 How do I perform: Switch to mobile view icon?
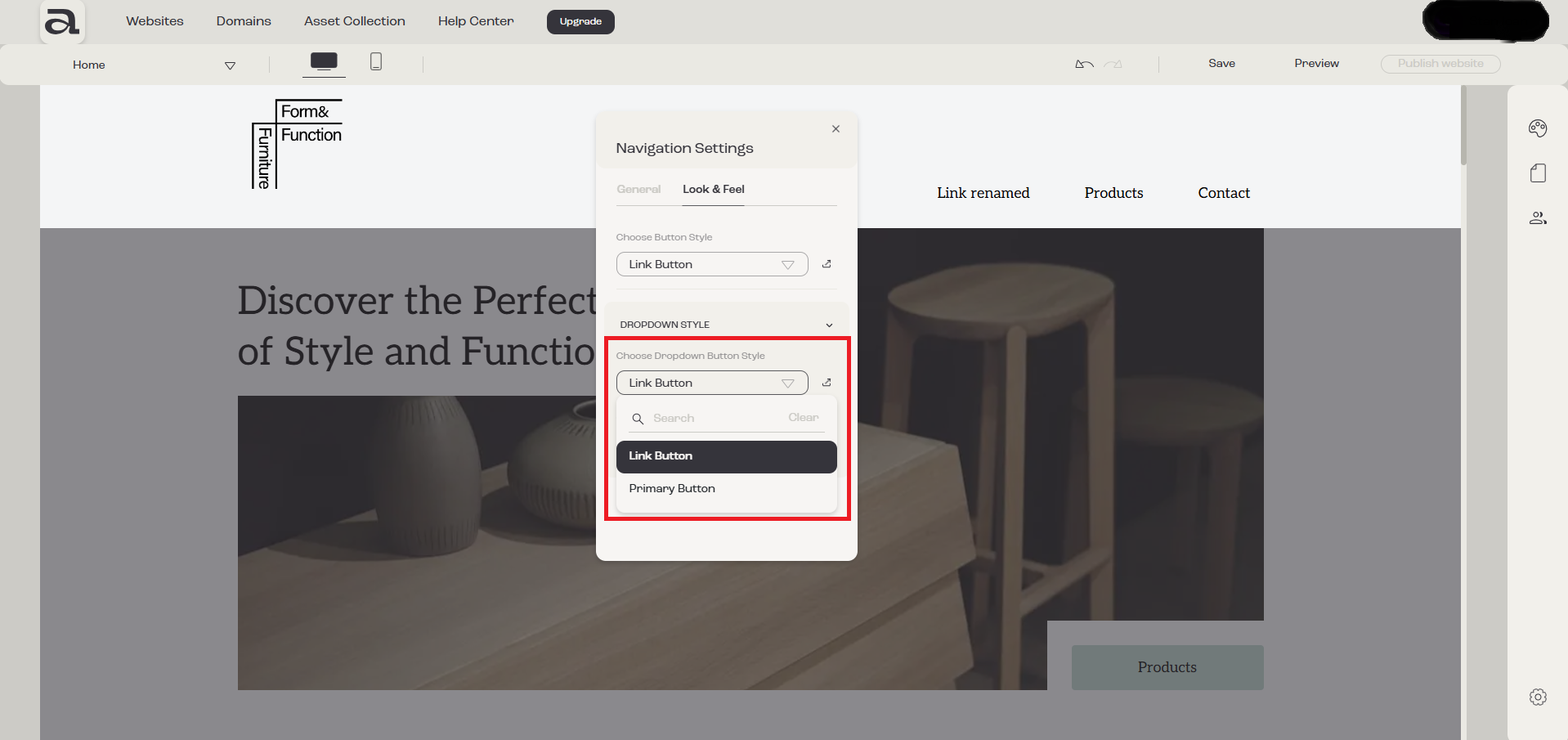(376, 61)
